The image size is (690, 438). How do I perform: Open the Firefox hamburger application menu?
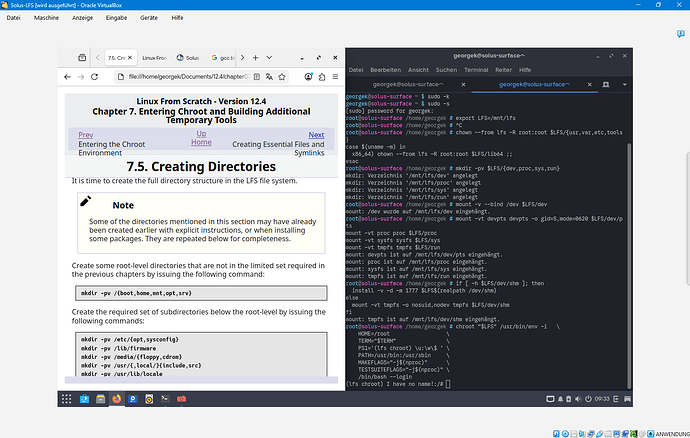pyautogui.click(x=335, y=77)
